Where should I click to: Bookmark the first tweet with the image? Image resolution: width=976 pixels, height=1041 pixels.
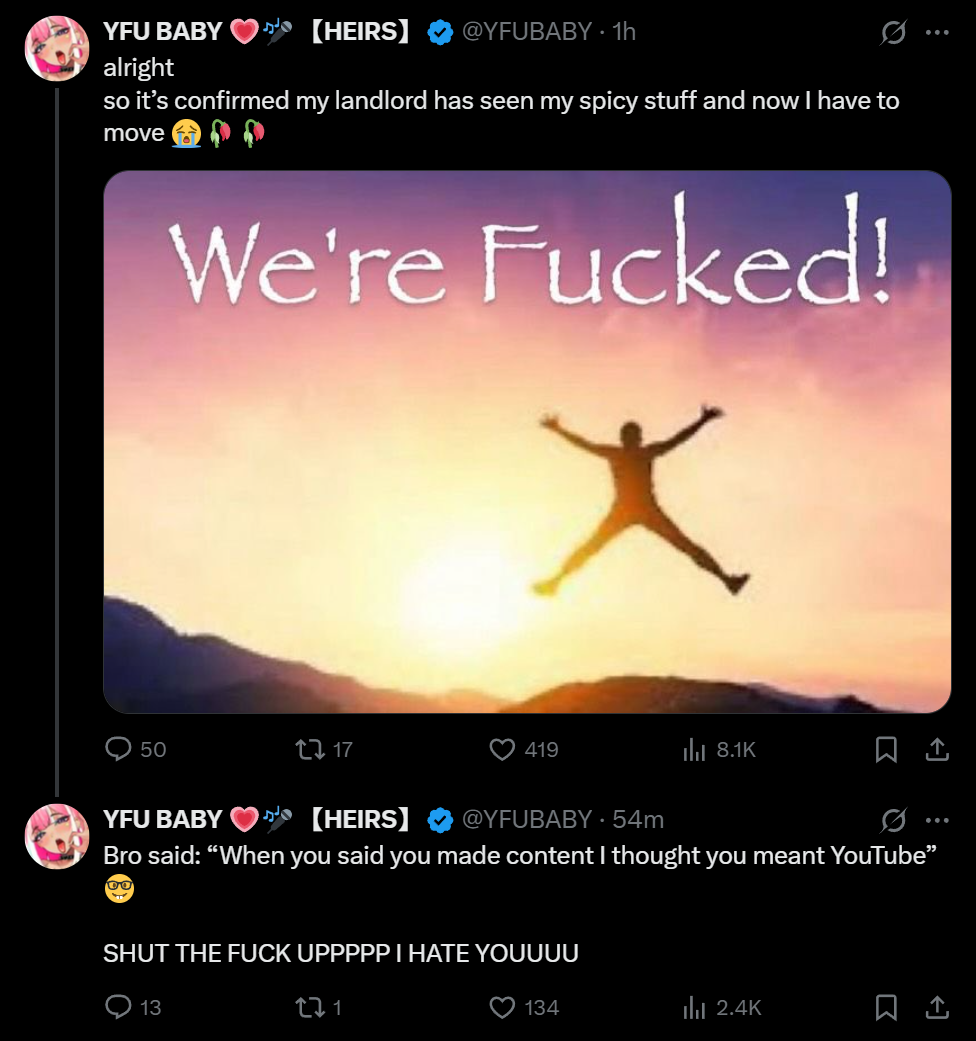885,749
